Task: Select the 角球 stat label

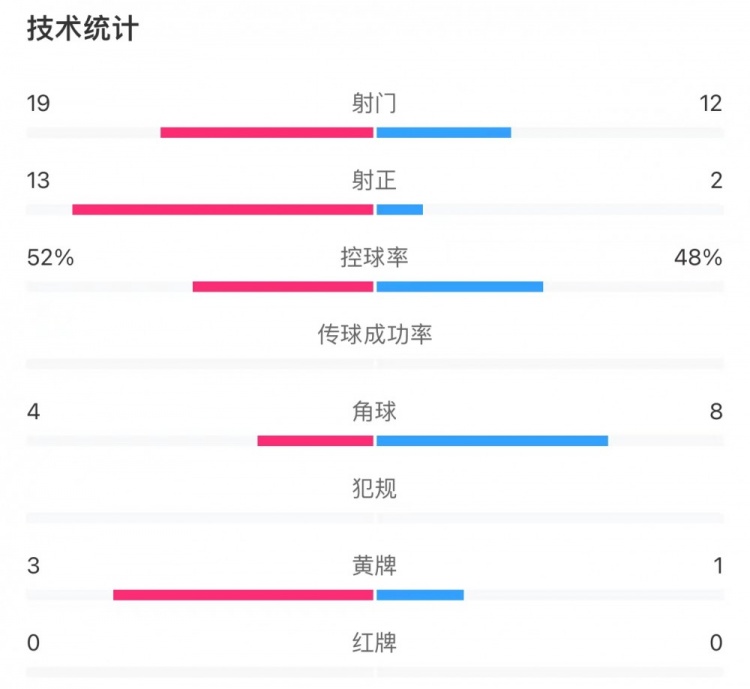Action: click(x=375, y=411)
